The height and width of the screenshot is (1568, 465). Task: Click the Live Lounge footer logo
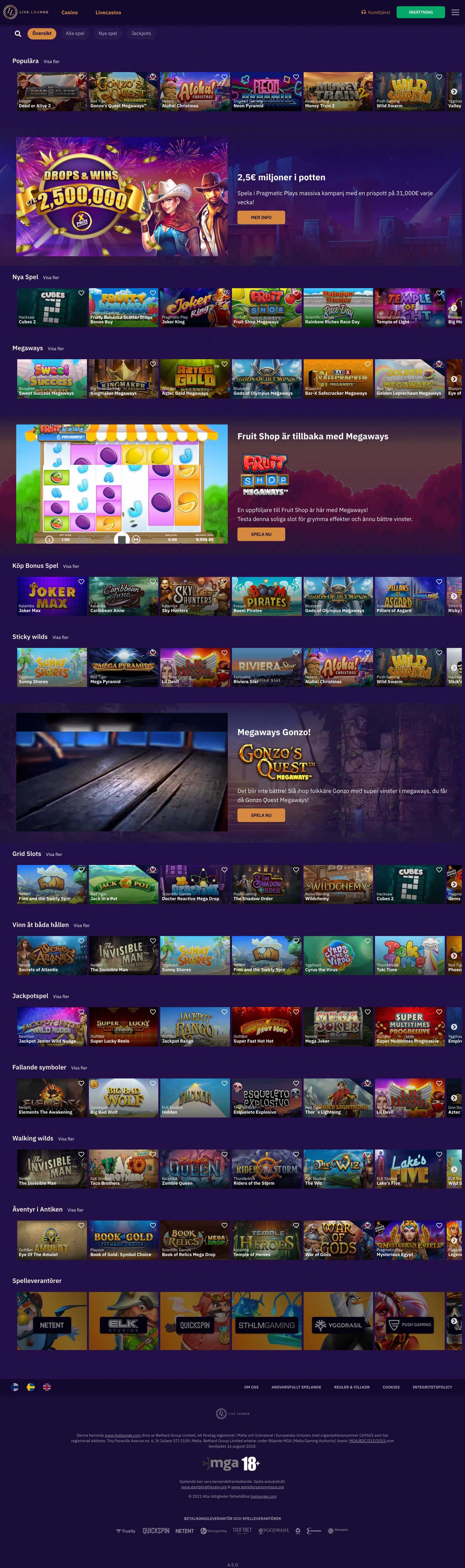click(233, 1413)
